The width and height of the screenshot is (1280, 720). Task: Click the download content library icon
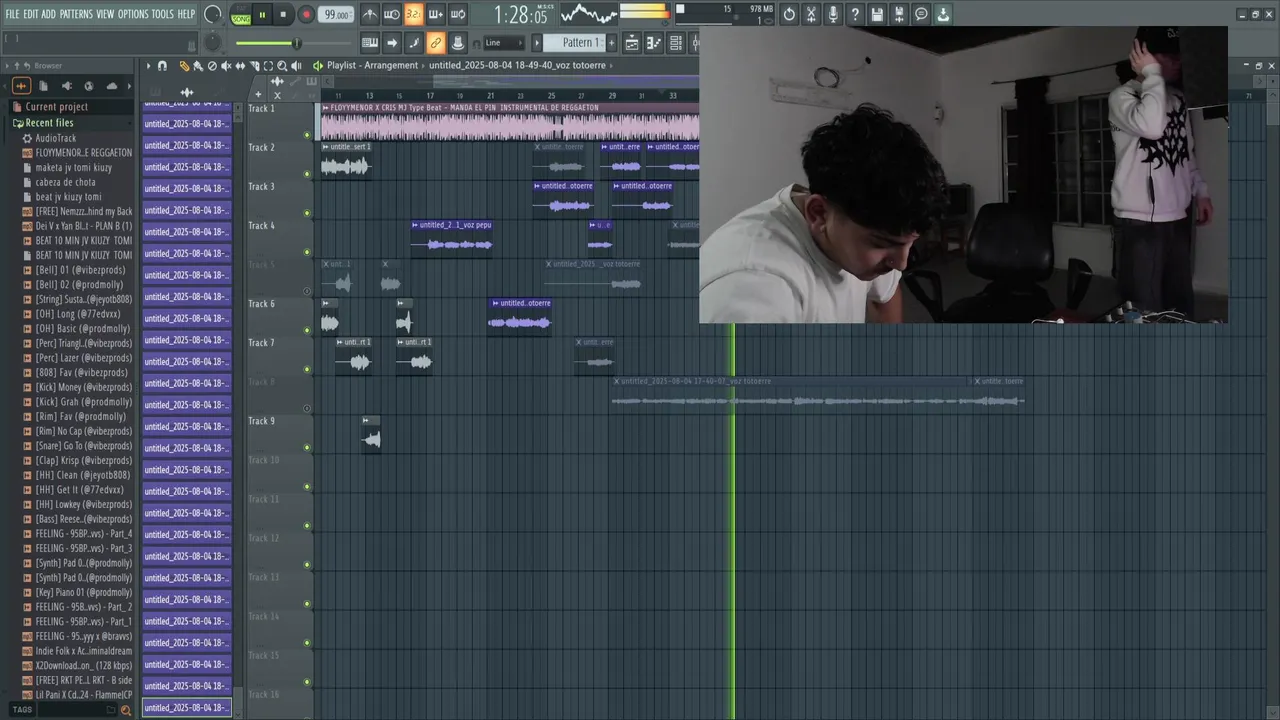[943, 14]
